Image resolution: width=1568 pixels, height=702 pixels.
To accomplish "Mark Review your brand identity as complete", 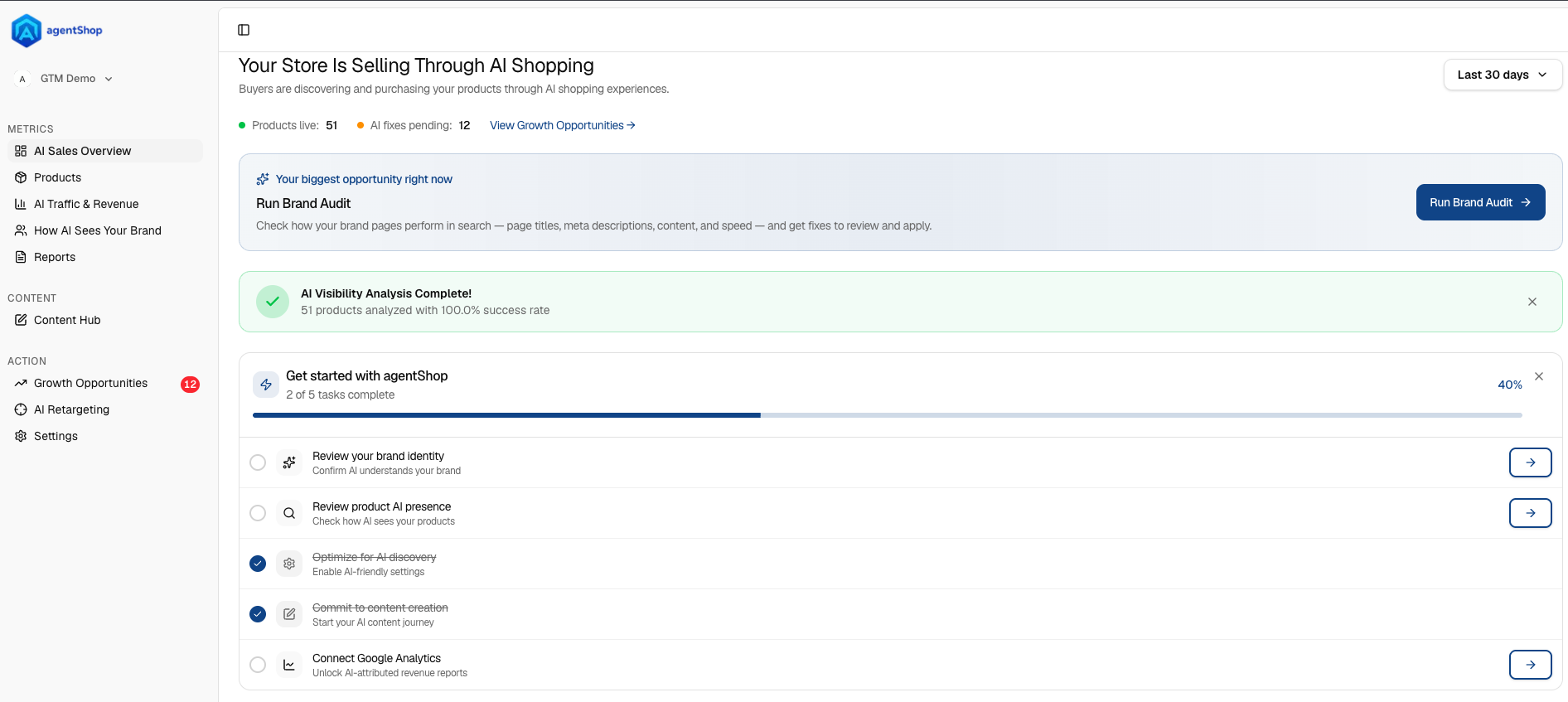I will tap(258, 462).
